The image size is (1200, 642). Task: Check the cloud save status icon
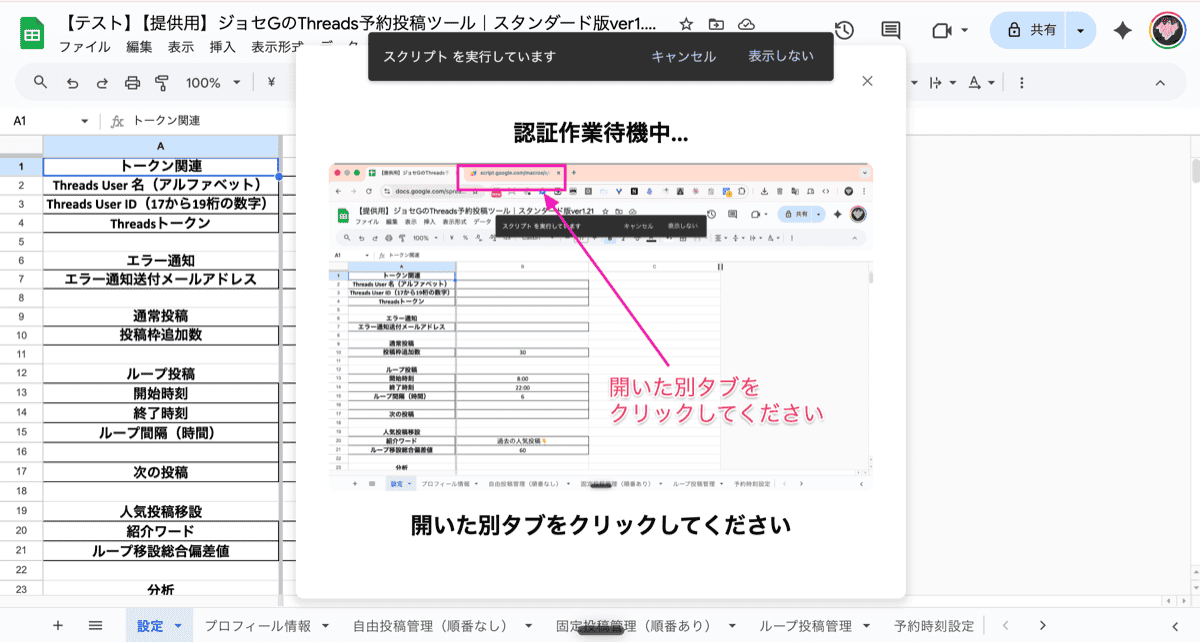(746, 24)
